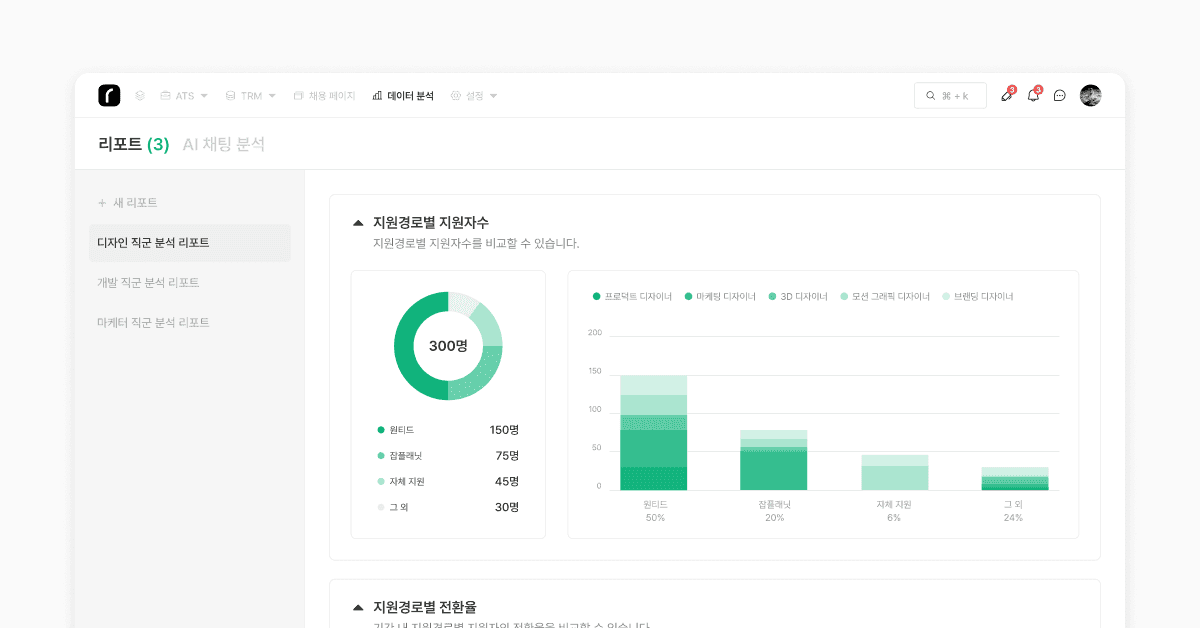This screenshot has width=1200, height=628.
Task: Open 마케터 직군 분석 리포트 from sidebar
Action: click(x=153, y=322)
